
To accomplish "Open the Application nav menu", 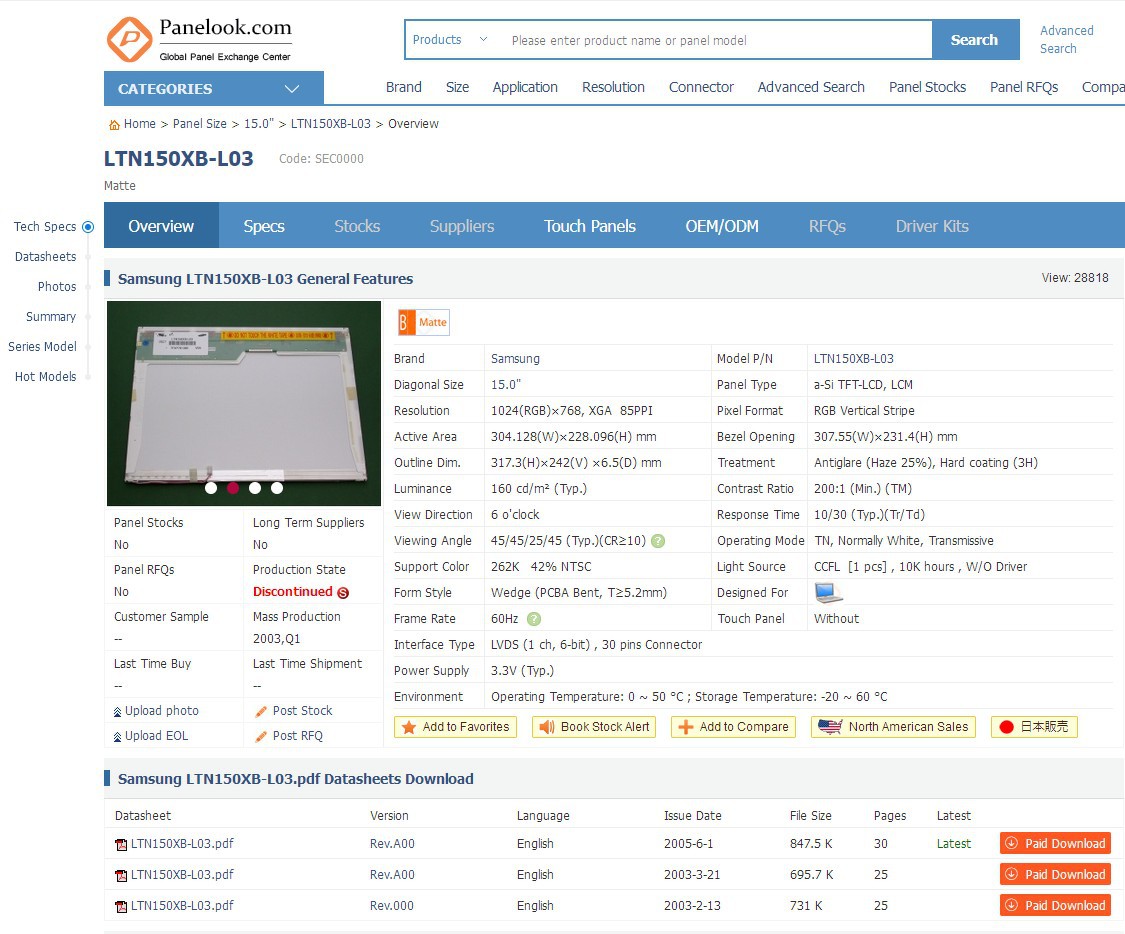I will click(525, 88).
